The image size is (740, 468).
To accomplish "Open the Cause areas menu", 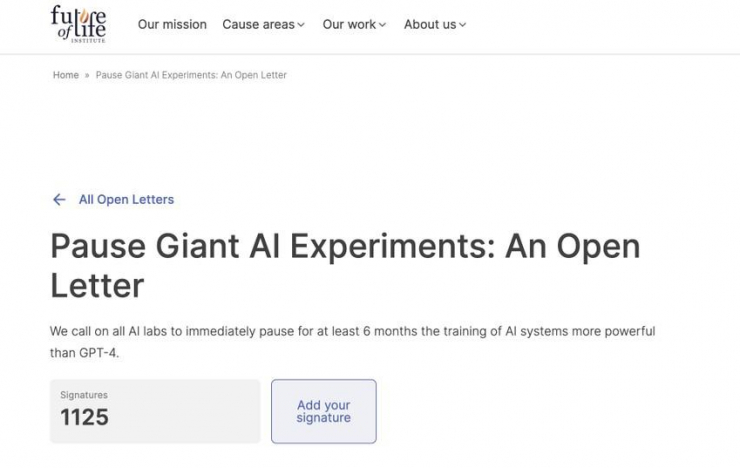I will (x=263, y=25).
